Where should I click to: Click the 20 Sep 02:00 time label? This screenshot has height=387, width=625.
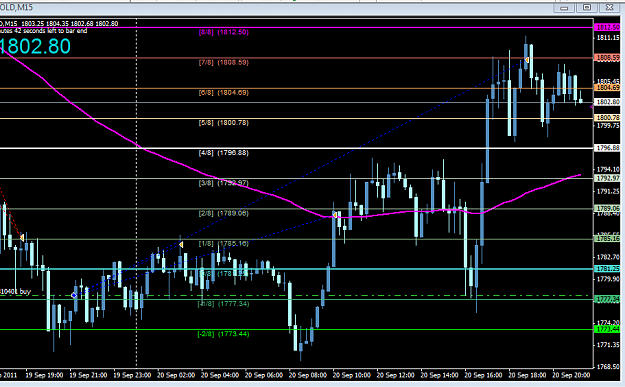(x=176, y=375)
